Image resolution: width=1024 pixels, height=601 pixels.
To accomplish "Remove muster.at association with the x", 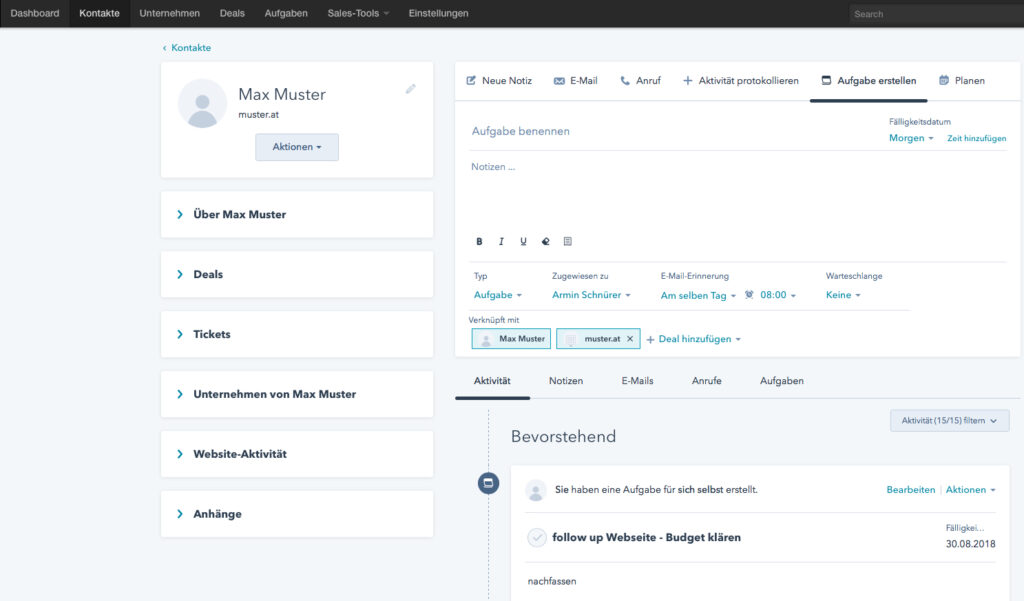I will point(630,339).
